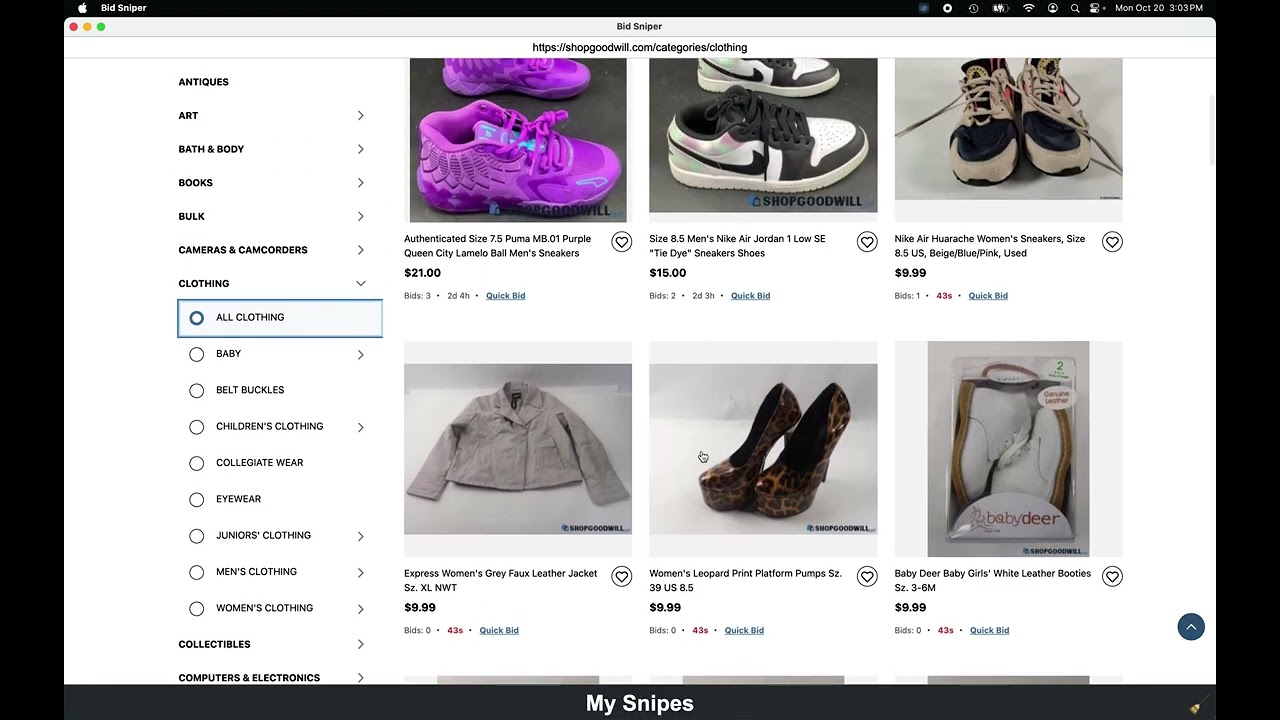Expand the Women's Clothing subcategory arrow

tap(361, 609)
